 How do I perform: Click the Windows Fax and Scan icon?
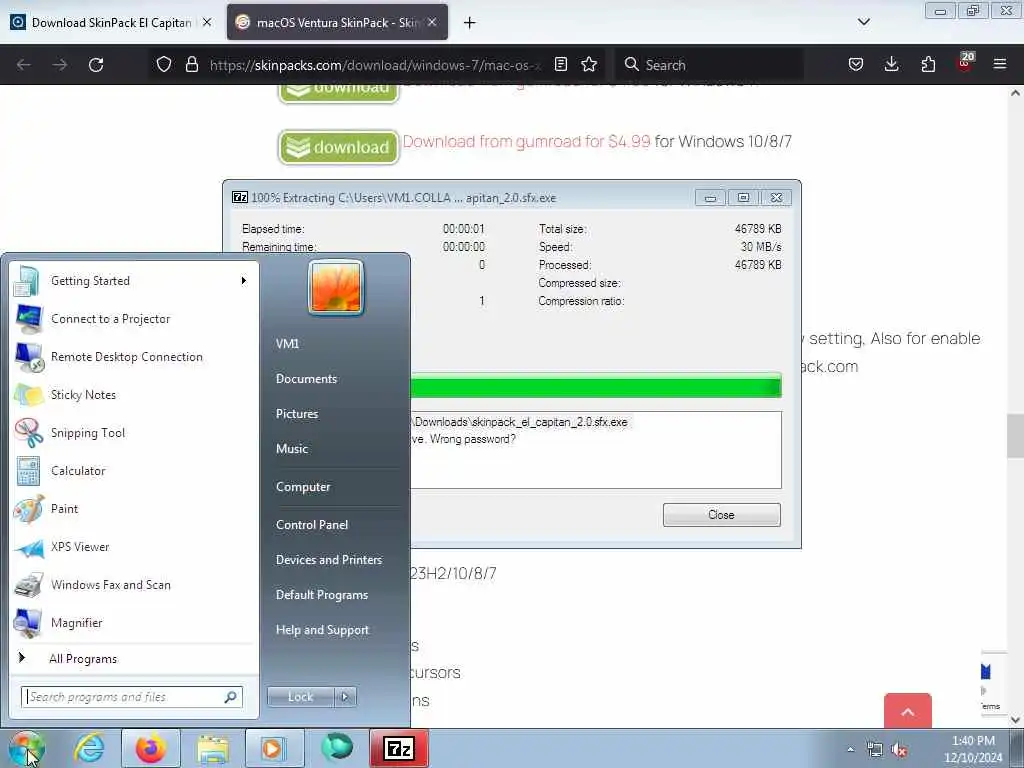click(28, 585)
